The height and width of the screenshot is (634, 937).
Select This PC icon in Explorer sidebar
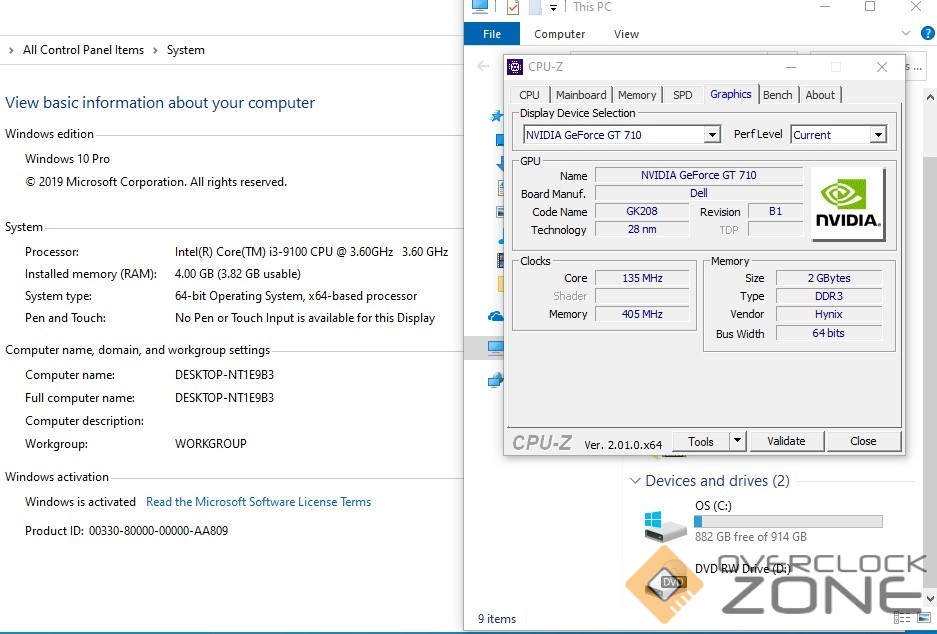[495, 347]
